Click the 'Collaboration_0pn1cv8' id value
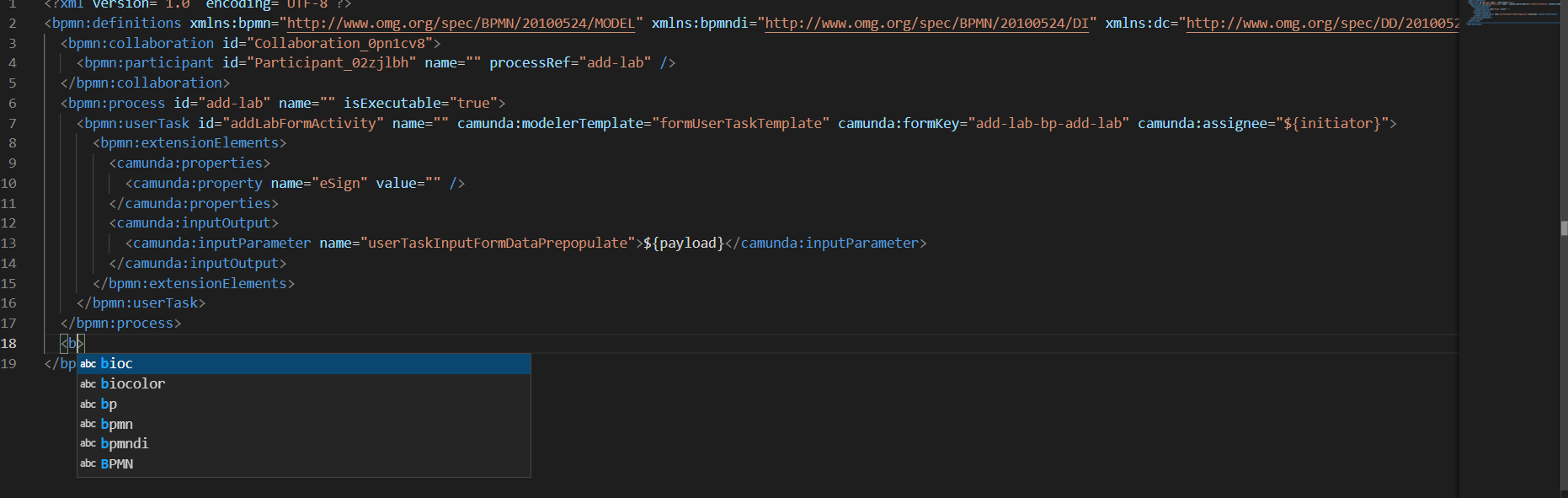 coord(339,43)
